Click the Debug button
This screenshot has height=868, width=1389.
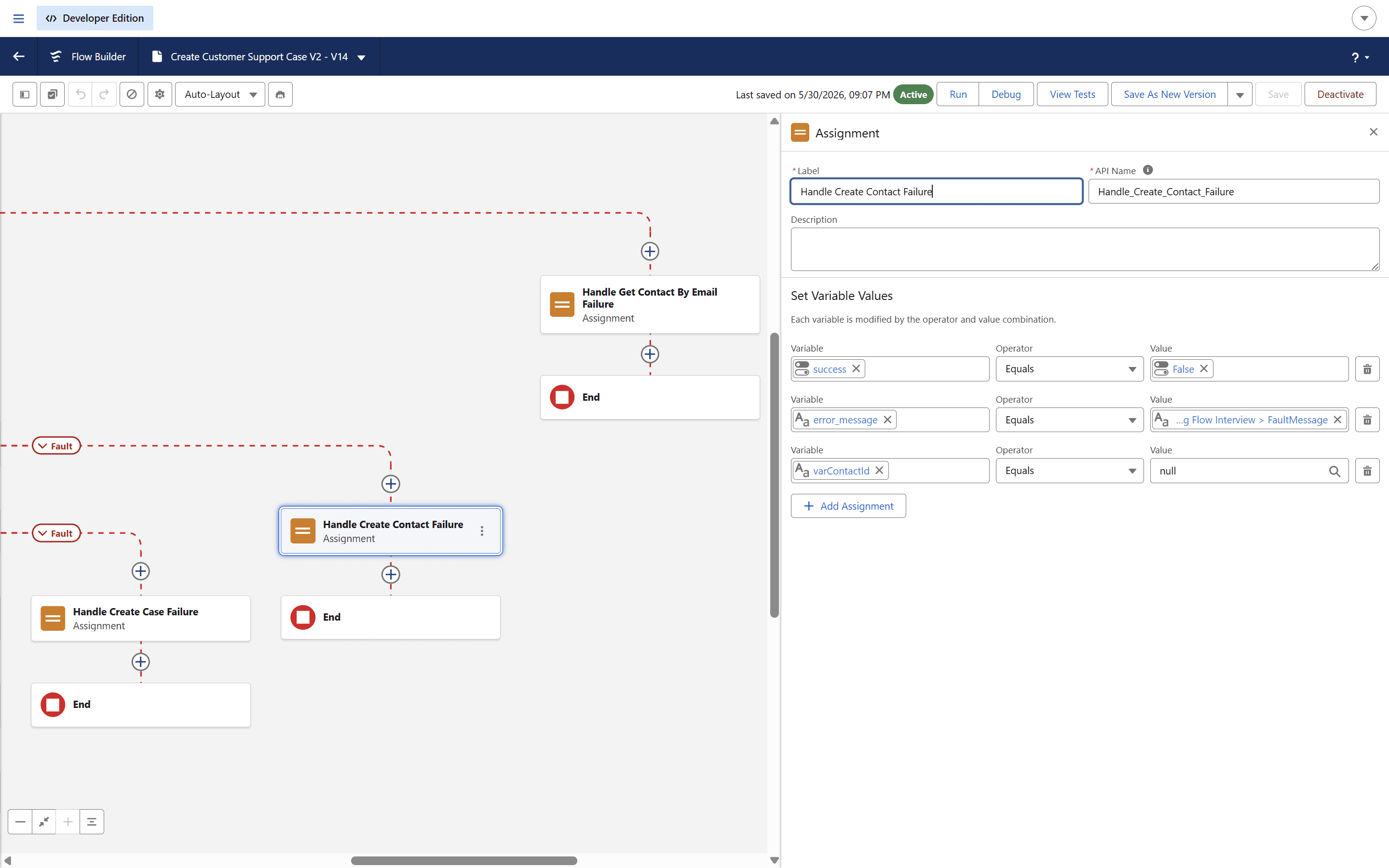[x=1006, y=94]
